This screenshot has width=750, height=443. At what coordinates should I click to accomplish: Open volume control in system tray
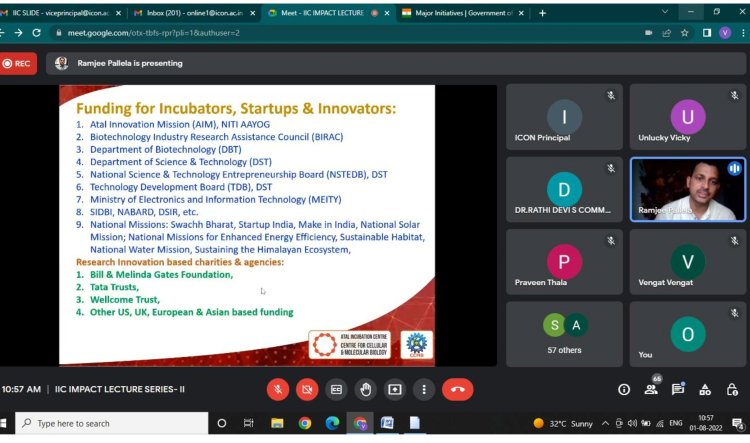tap(632, 423)
